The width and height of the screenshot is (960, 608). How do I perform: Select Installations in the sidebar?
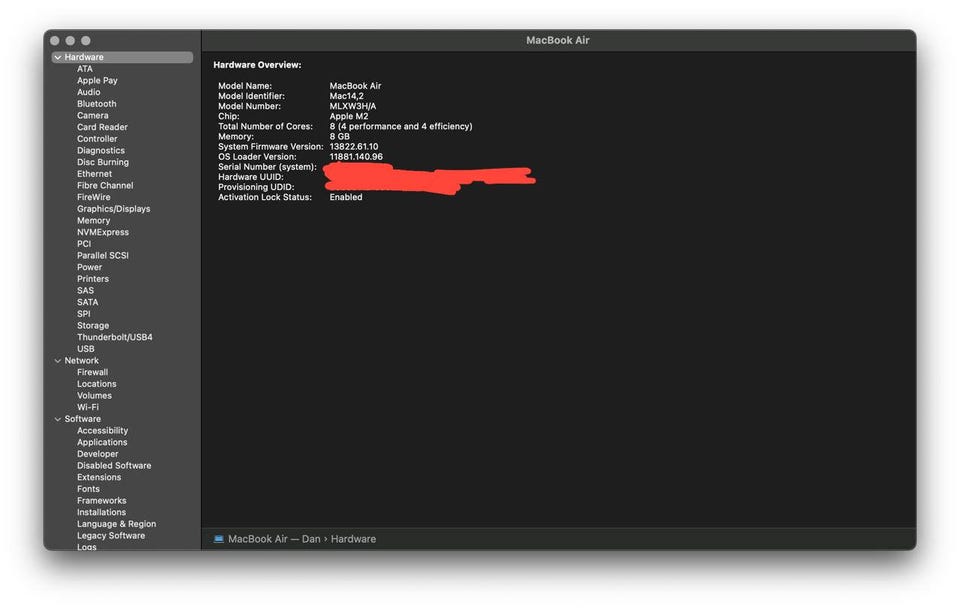click(x=101, y=512)
